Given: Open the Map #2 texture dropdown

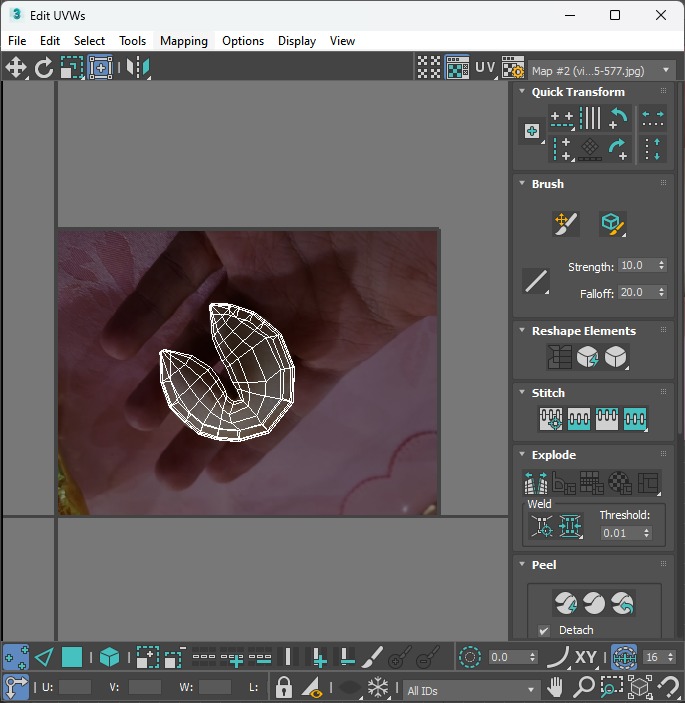Looking at the screenshot, I should [x=601, y=70].
